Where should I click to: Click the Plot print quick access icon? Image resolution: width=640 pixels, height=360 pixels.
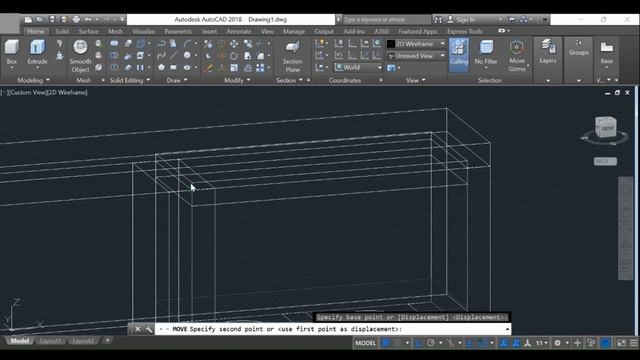coord(76,19)
